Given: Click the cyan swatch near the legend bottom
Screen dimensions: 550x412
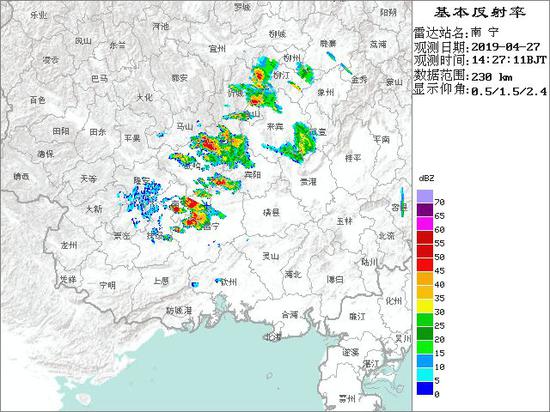Looking at the screenshot, I should [x=425, y=374].
